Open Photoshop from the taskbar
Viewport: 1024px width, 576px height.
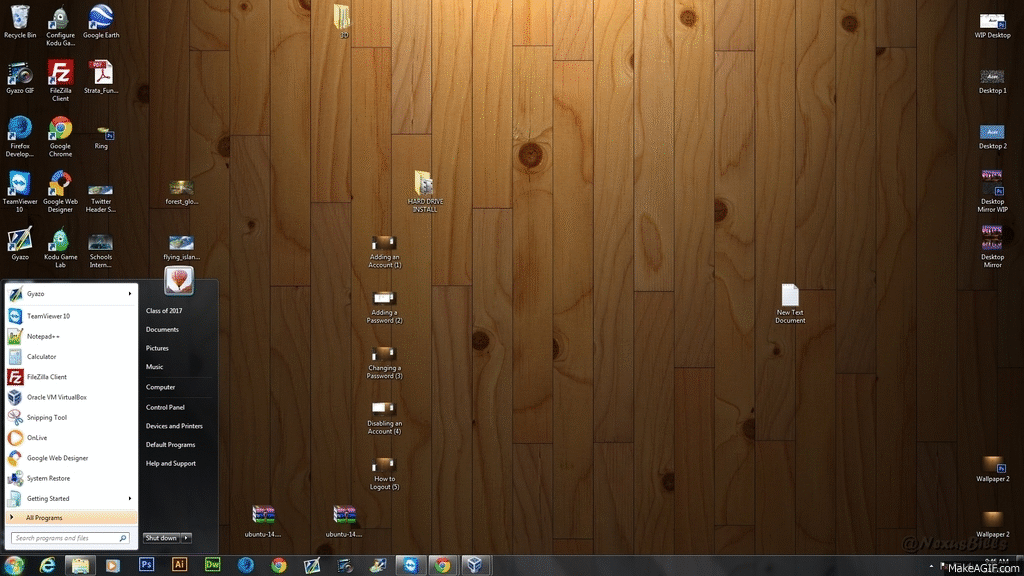pyautogui.click(x=146, y=565)
